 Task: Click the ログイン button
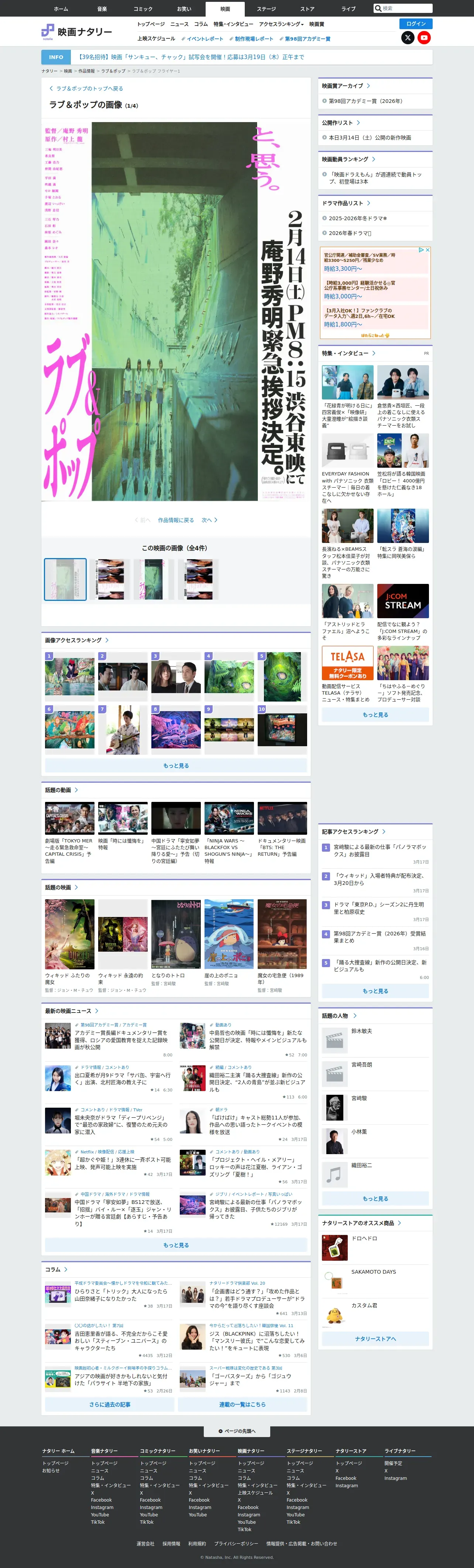pyautogui.click(x=416, y=24)
